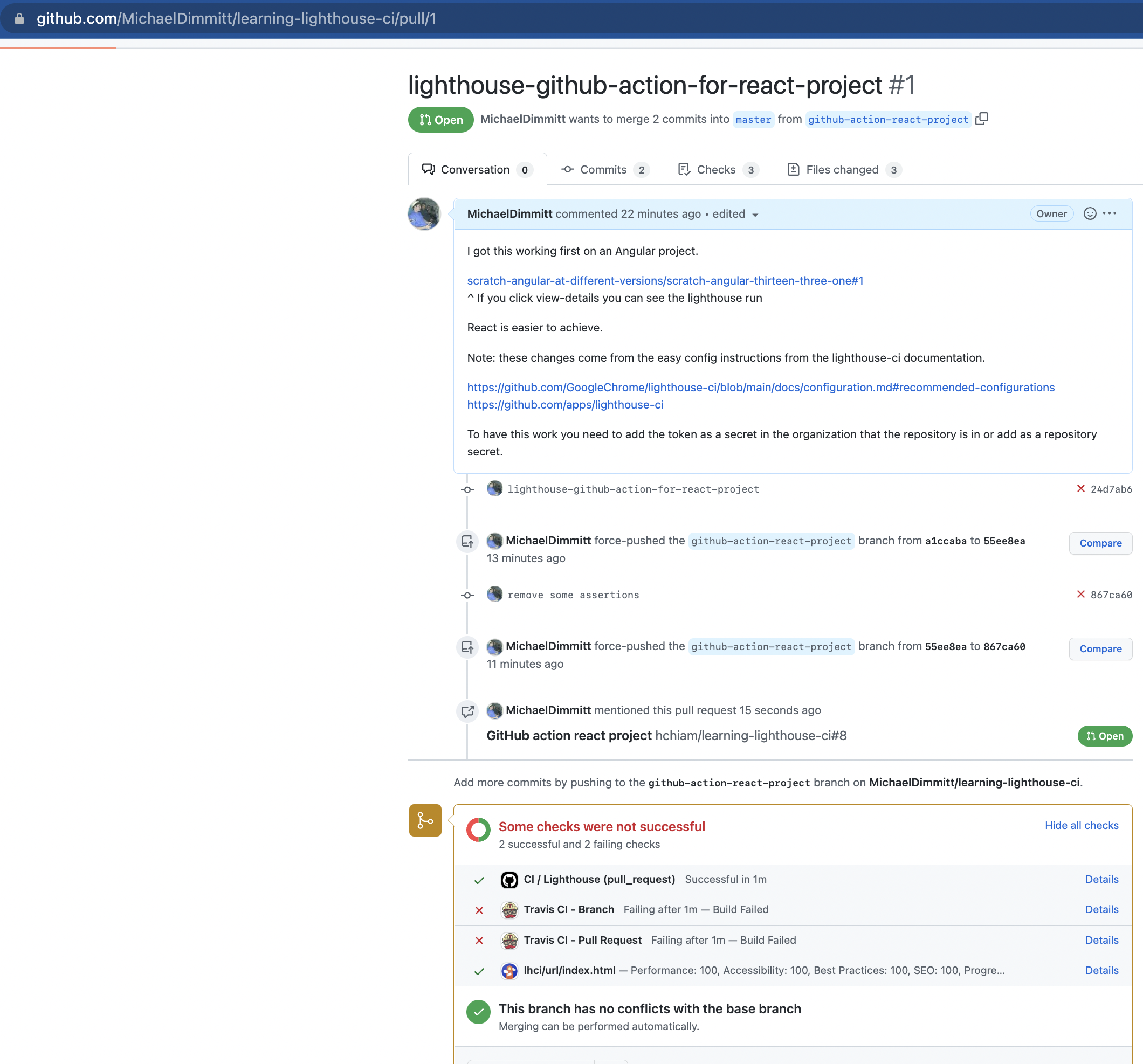Click the checks status donut icon
The height and width of the screenshot is (1064, 1143).
[x=478, y=830]
